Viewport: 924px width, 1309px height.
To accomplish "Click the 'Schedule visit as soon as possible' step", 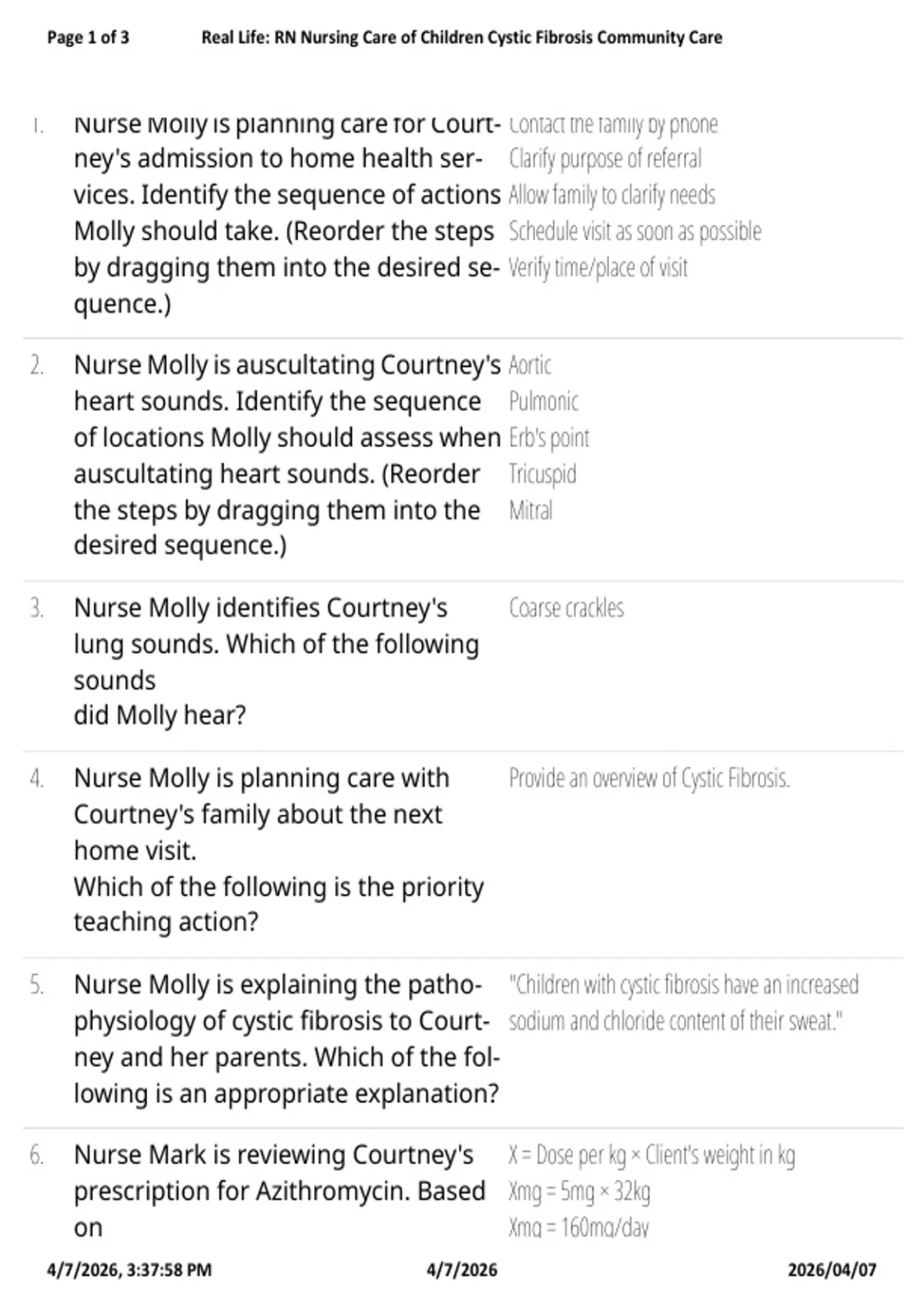I will pos(635,231).
